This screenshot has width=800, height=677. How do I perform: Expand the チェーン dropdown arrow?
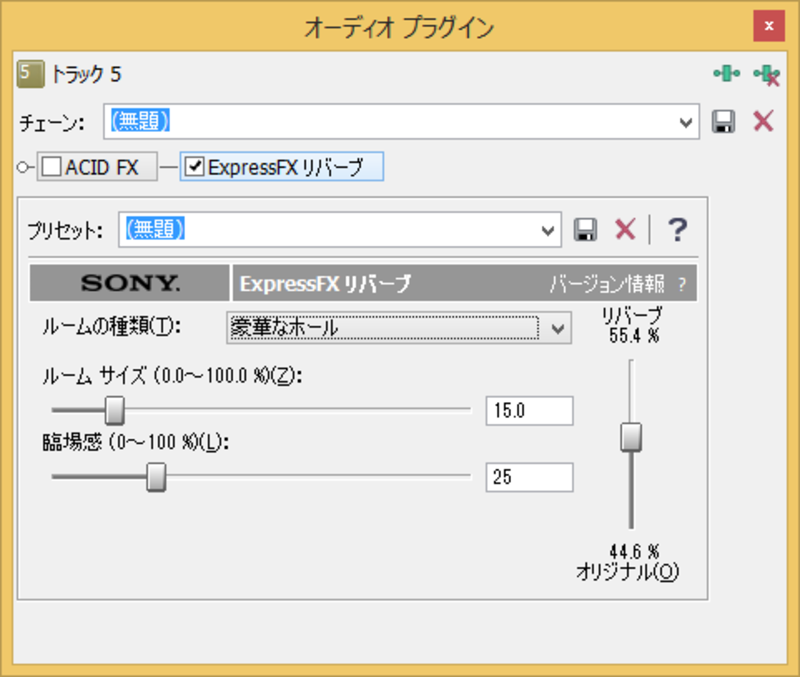coord(686,122)
